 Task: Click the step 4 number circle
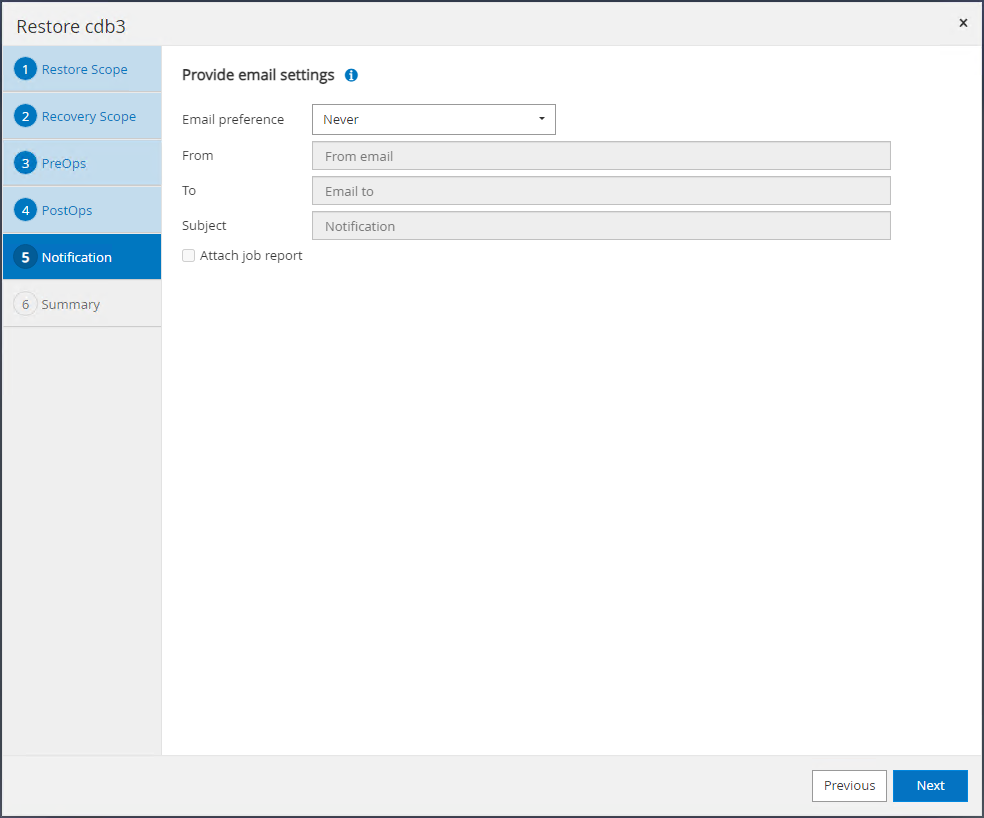tap(25, 210)
